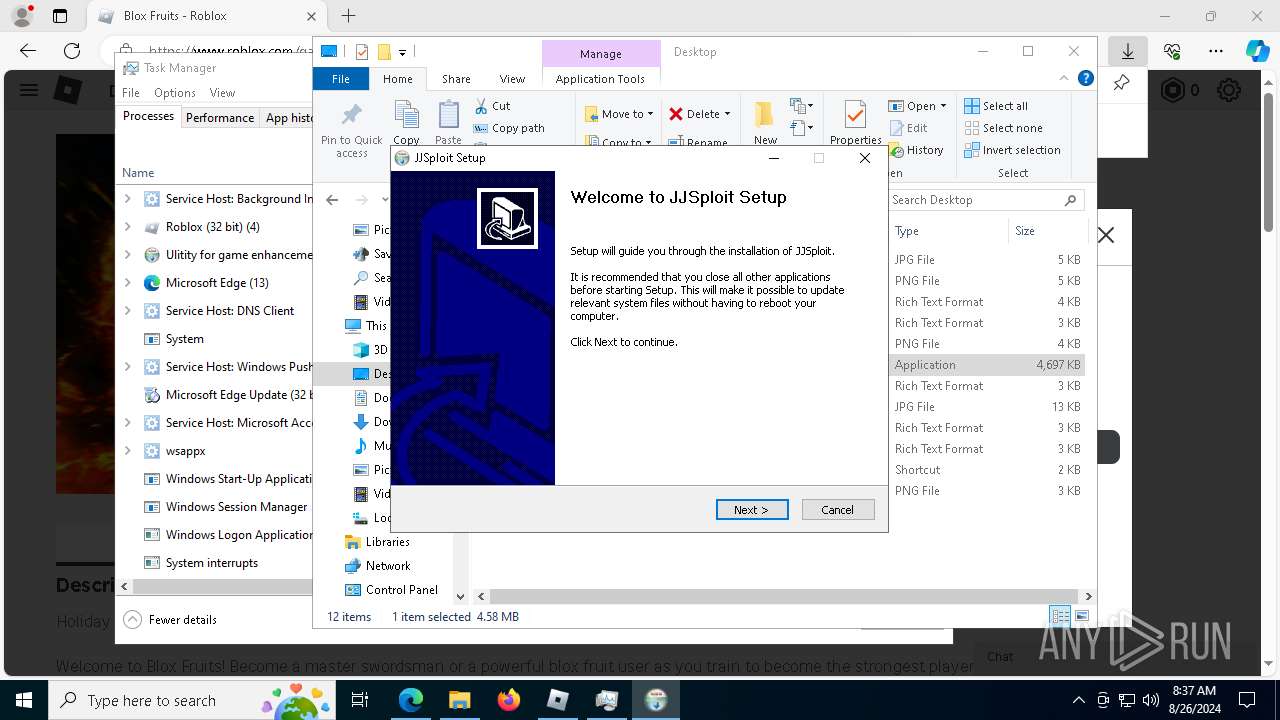Viewport: 1280px width, 720px height.
Task: Click the History button
Action: pos(915,150)
